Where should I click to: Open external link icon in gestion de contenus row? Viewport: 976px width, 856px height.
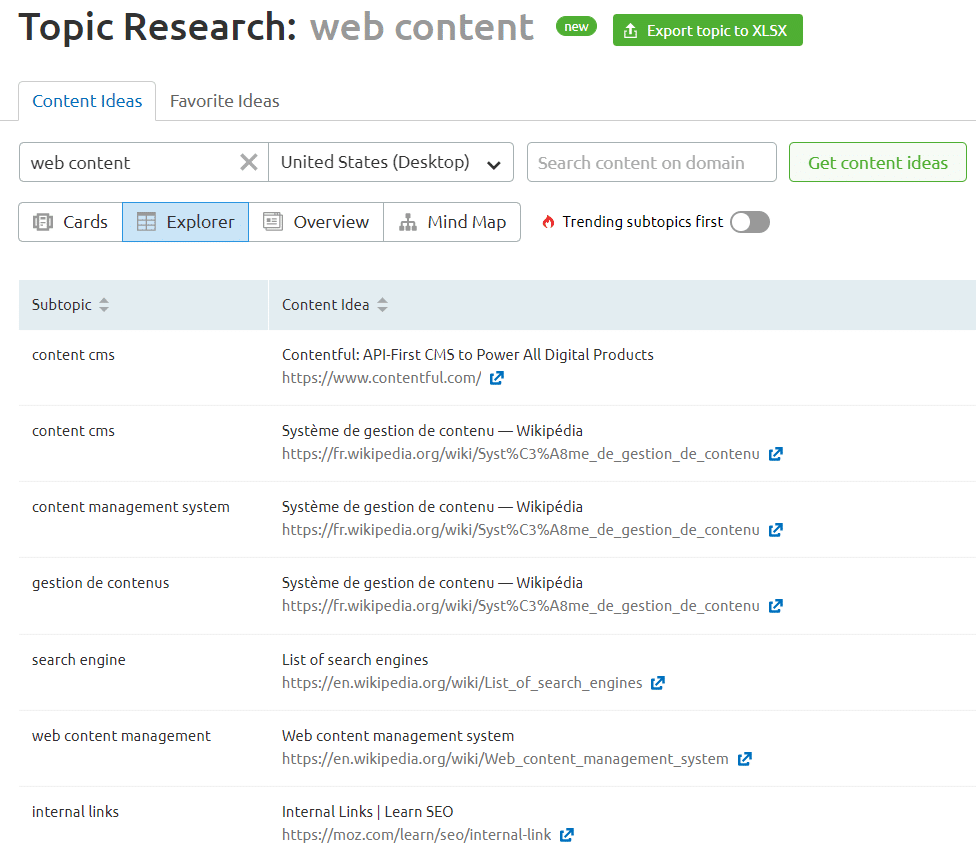tap(775, 606)
